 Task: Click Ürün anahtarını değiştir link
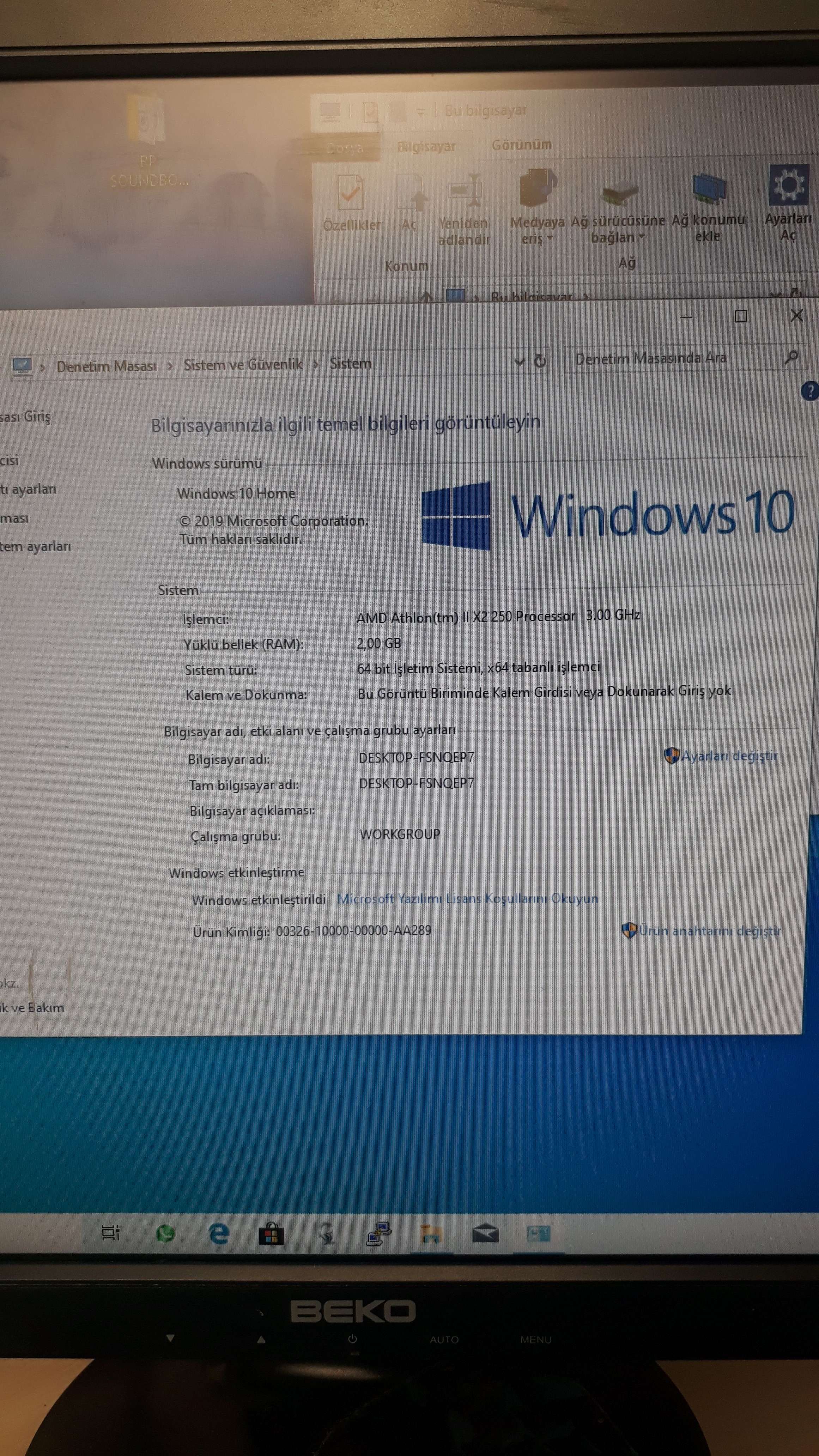(709, 930)
